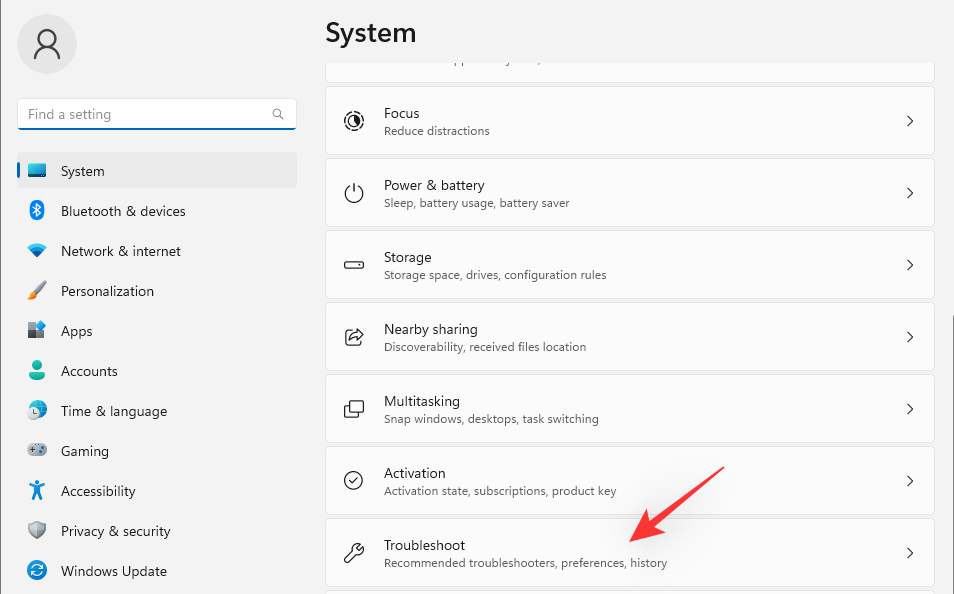Expand the Storage row chevron
The image size is (954, 594).
(910, 265)
